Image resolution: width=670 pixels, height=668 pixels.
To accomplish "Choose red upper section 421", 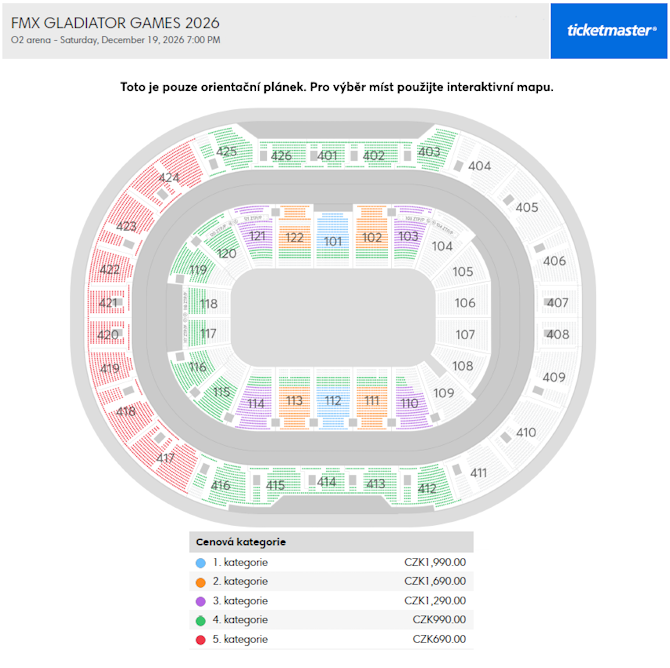I will (x=108, y=303).
